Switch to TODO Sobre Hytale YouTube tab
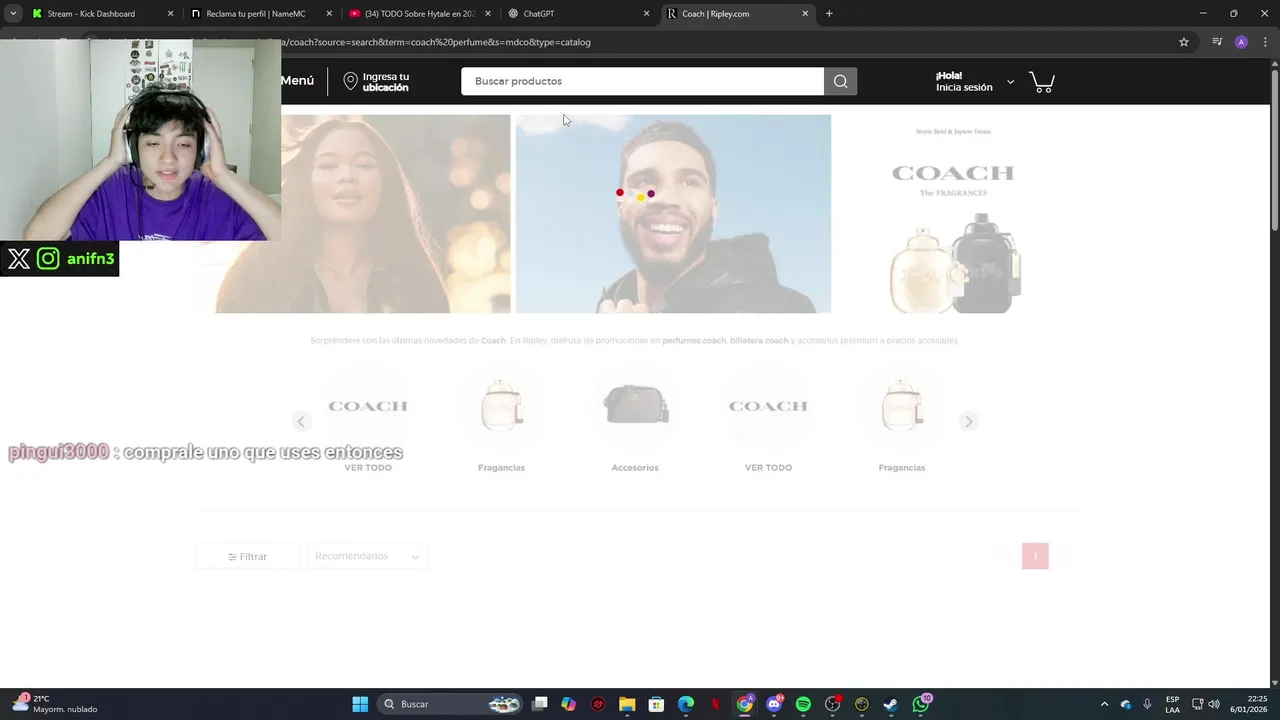Screen dimensions: 1280x720 click(x=419, y=14)
